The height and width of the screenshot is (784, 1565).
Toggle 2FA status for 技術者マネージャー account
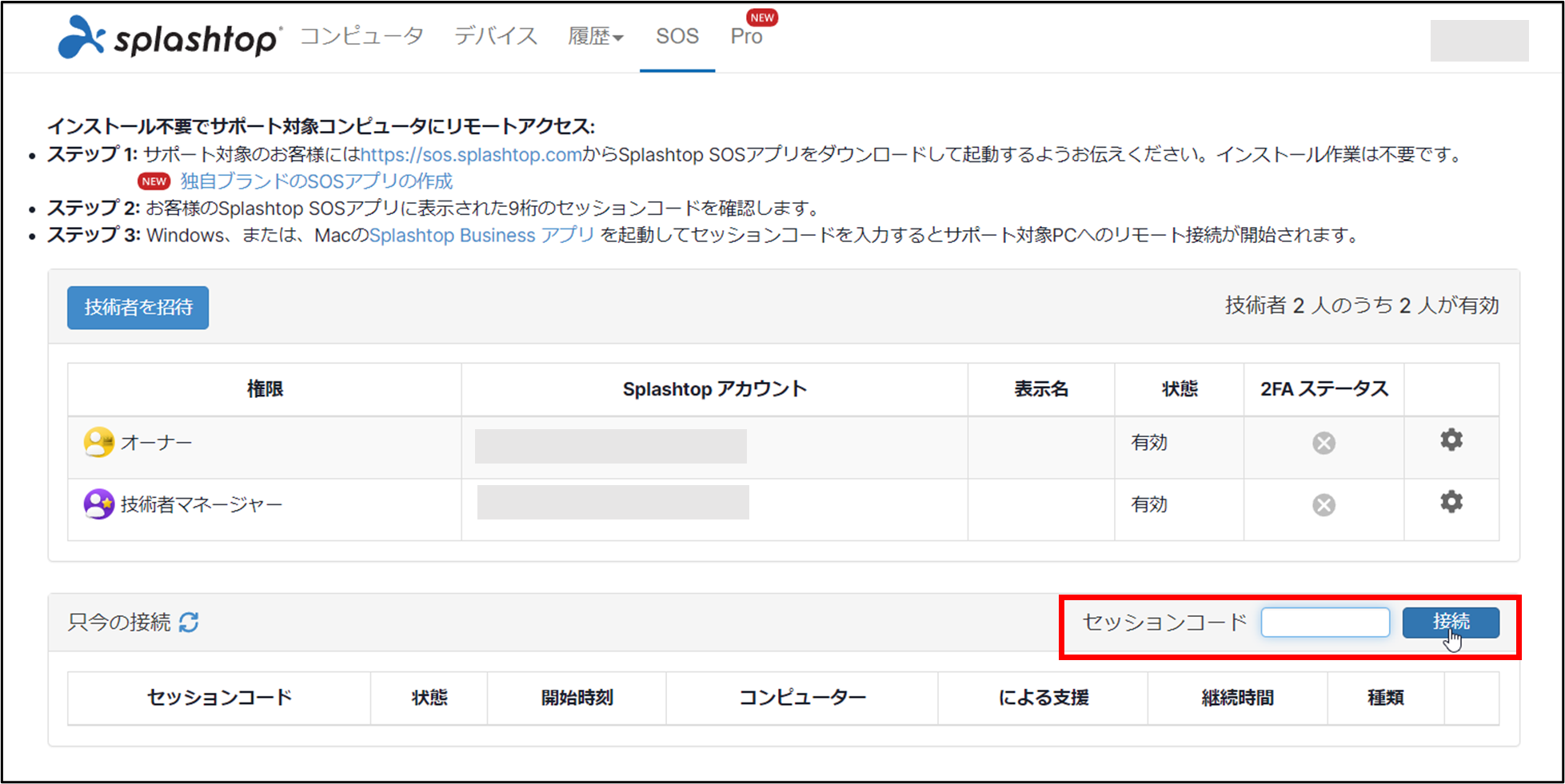click(1323, 503)
